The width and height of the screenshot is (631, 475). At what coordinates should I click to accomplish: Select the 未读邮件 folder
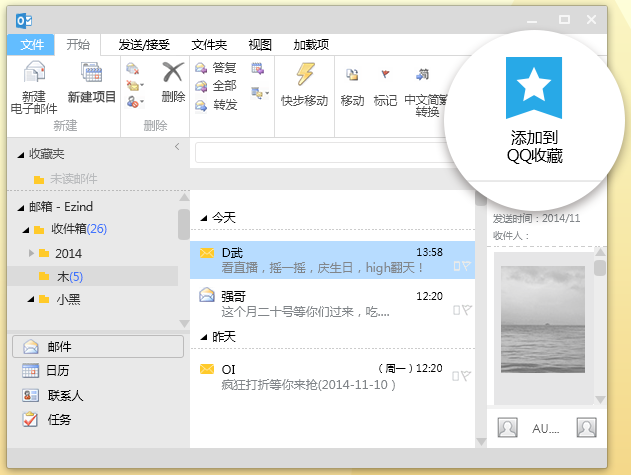[66, 179]
